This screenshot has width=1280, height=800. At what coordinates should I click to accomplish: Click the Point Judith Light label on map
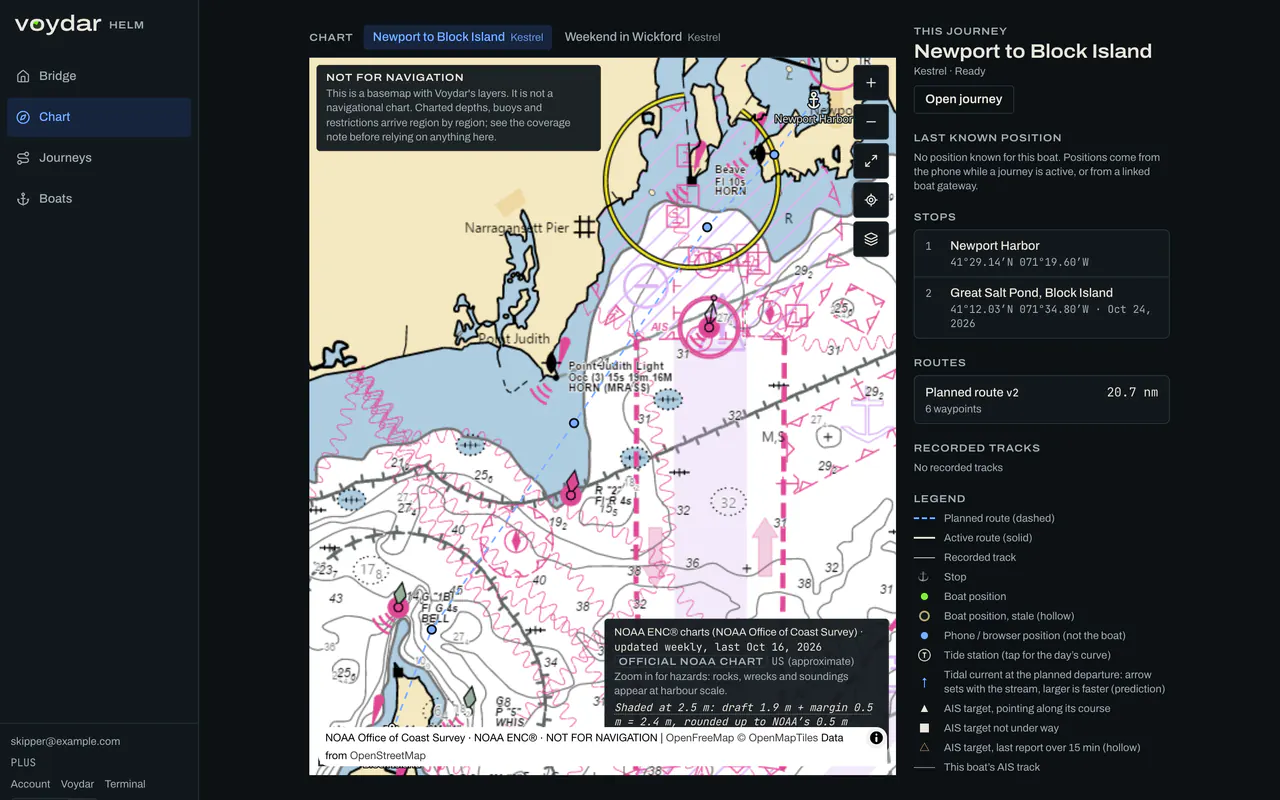click(x=616, y=366)
